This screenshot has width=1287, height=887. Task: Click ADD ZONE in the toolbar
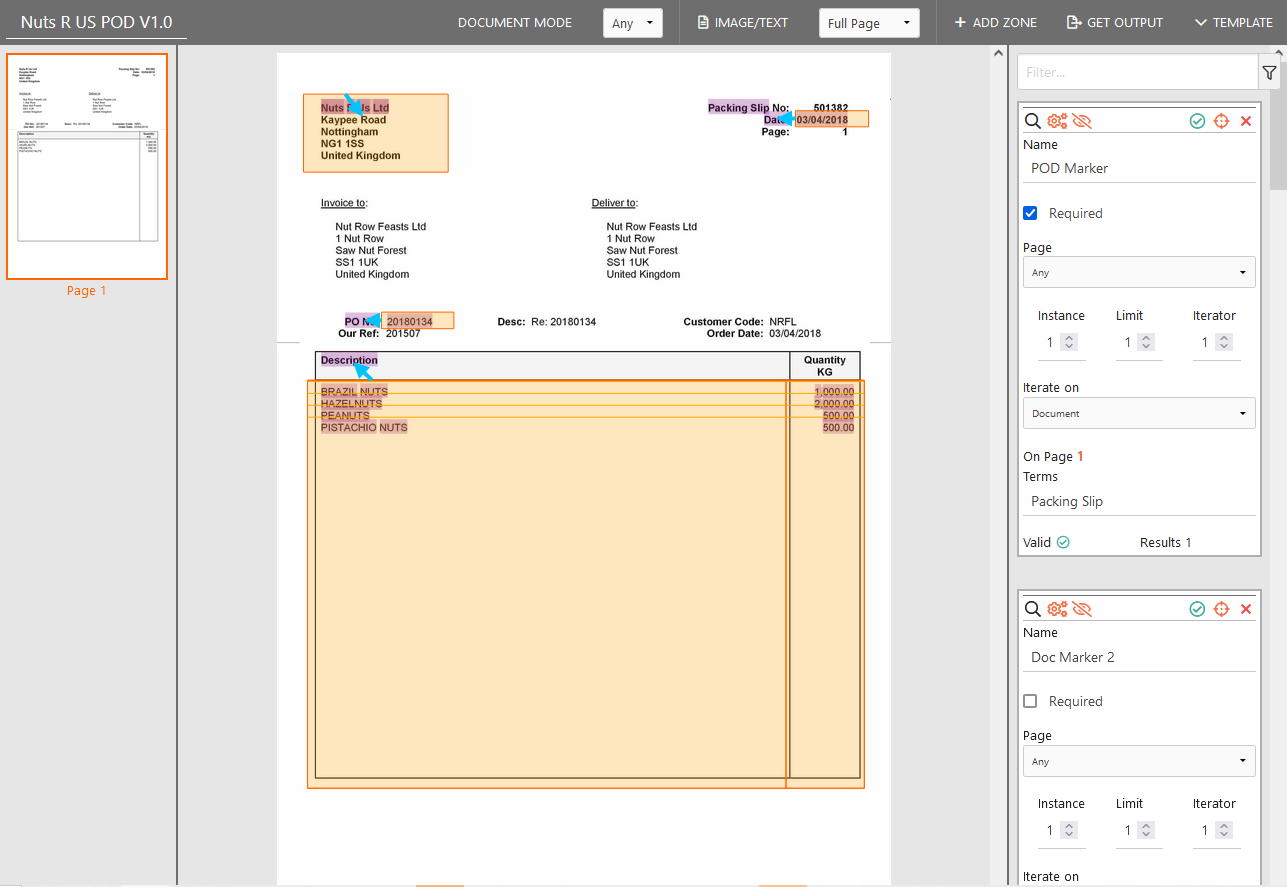point(995,22)
